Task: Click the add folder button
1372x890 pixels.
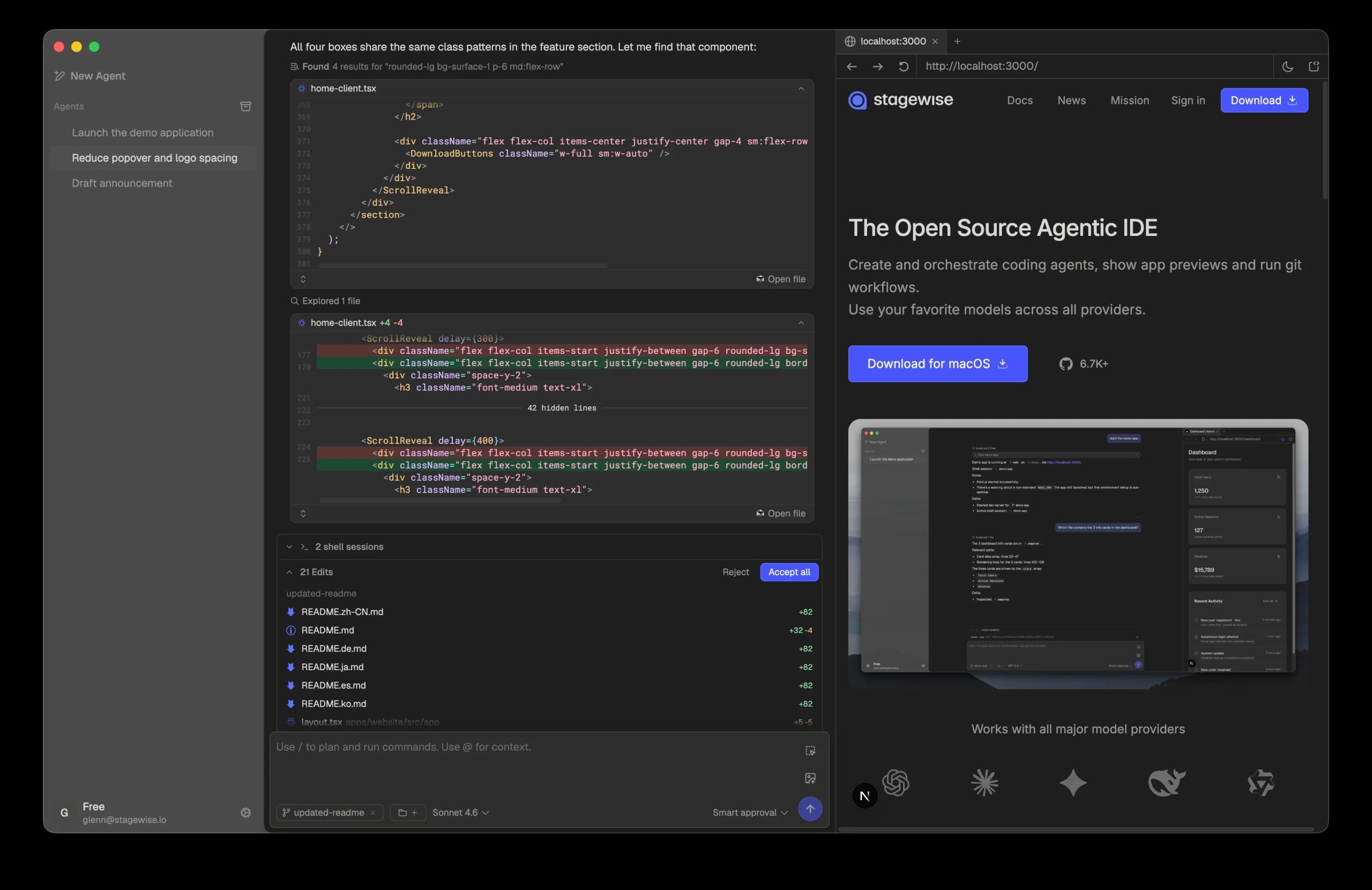Action: click(407, 813)
